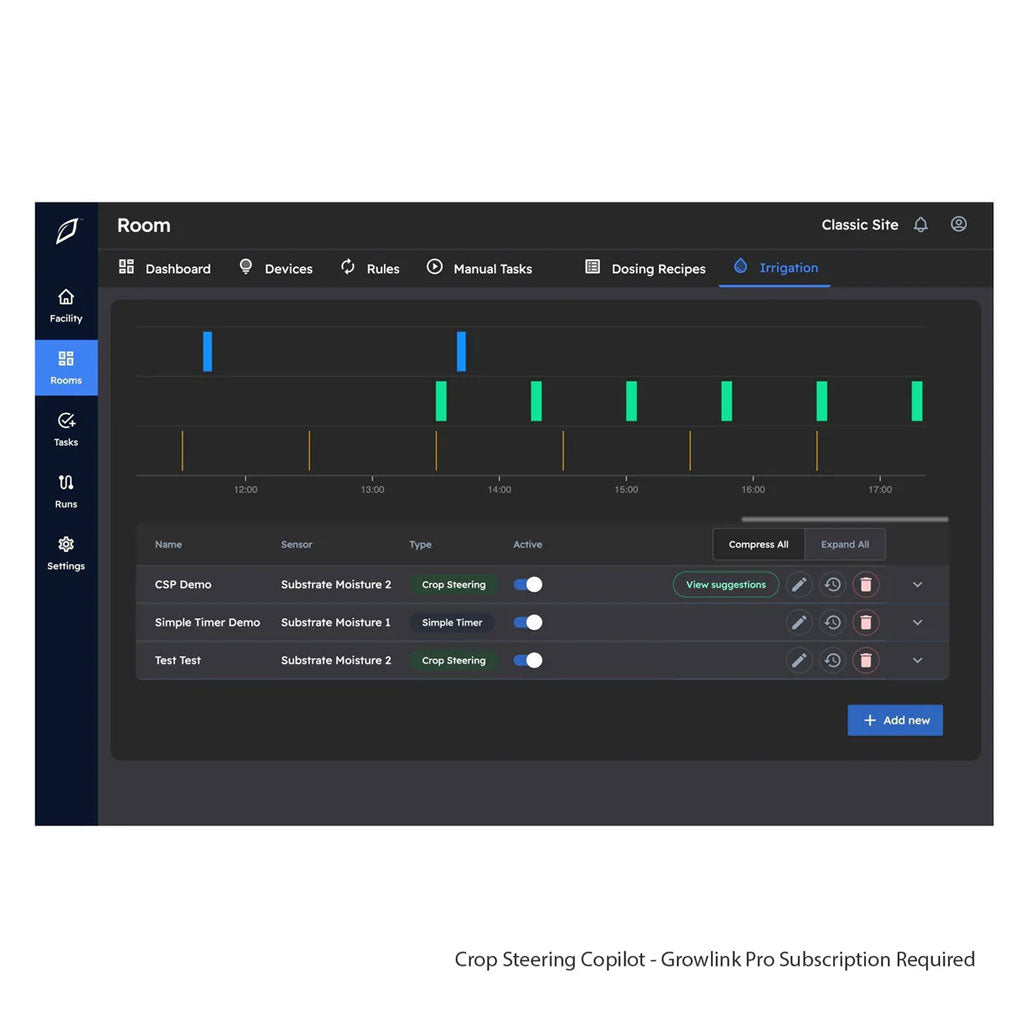Delete the Test Test irrigation entry
This screenshot has width=1028, height=1028.
click(x=866, y=661)
